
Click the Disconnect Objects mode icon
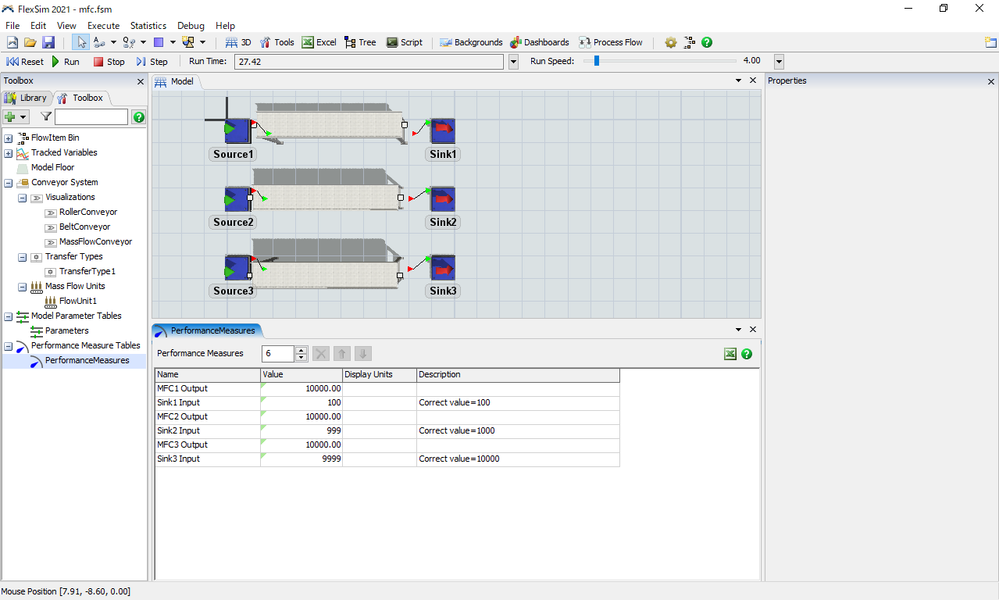(129, 42)
